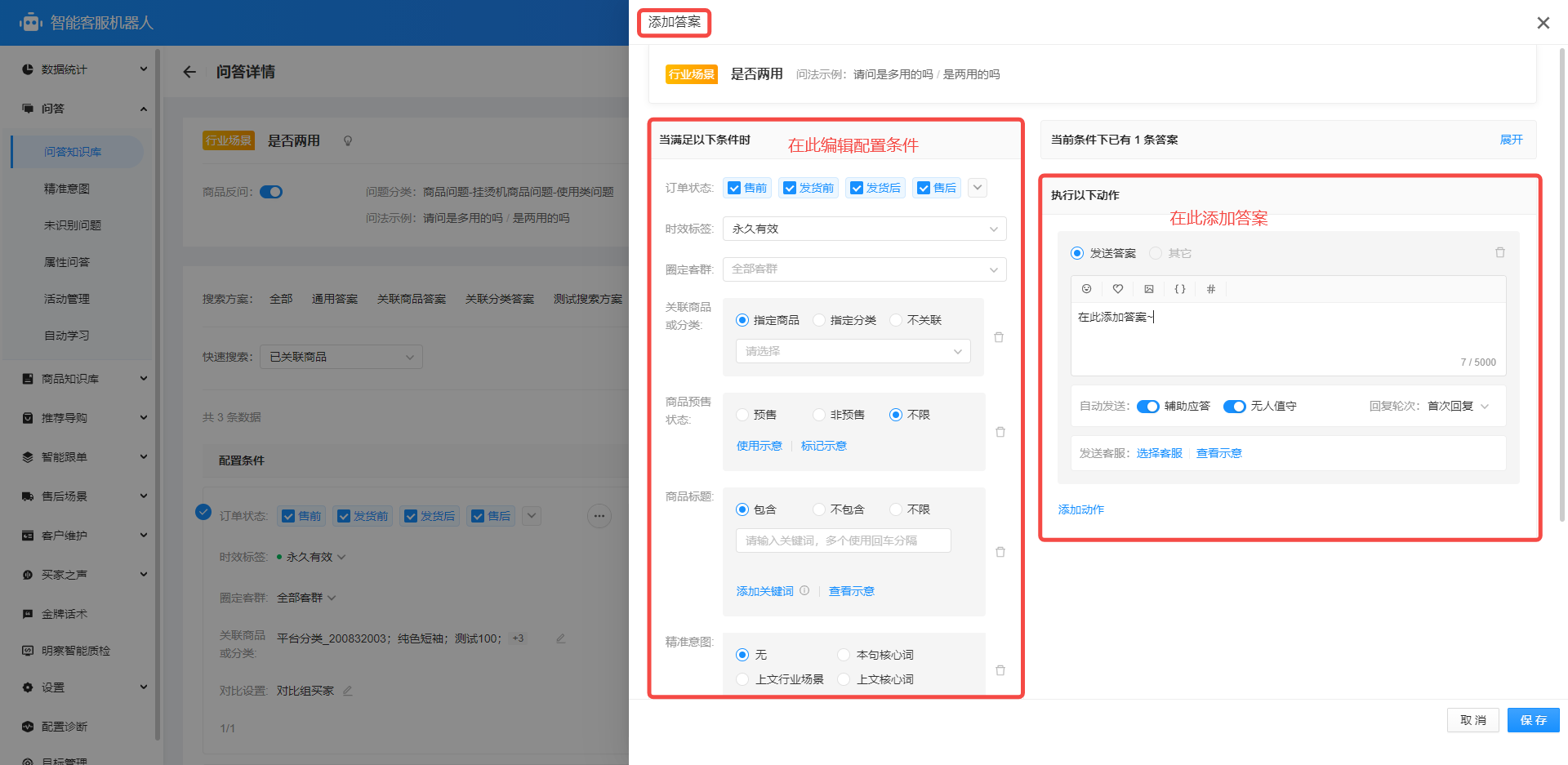Viewport: 1568px width, 765px height.
Task: Click the 配置诊断 sidebar icon
Action: [28, 727]
